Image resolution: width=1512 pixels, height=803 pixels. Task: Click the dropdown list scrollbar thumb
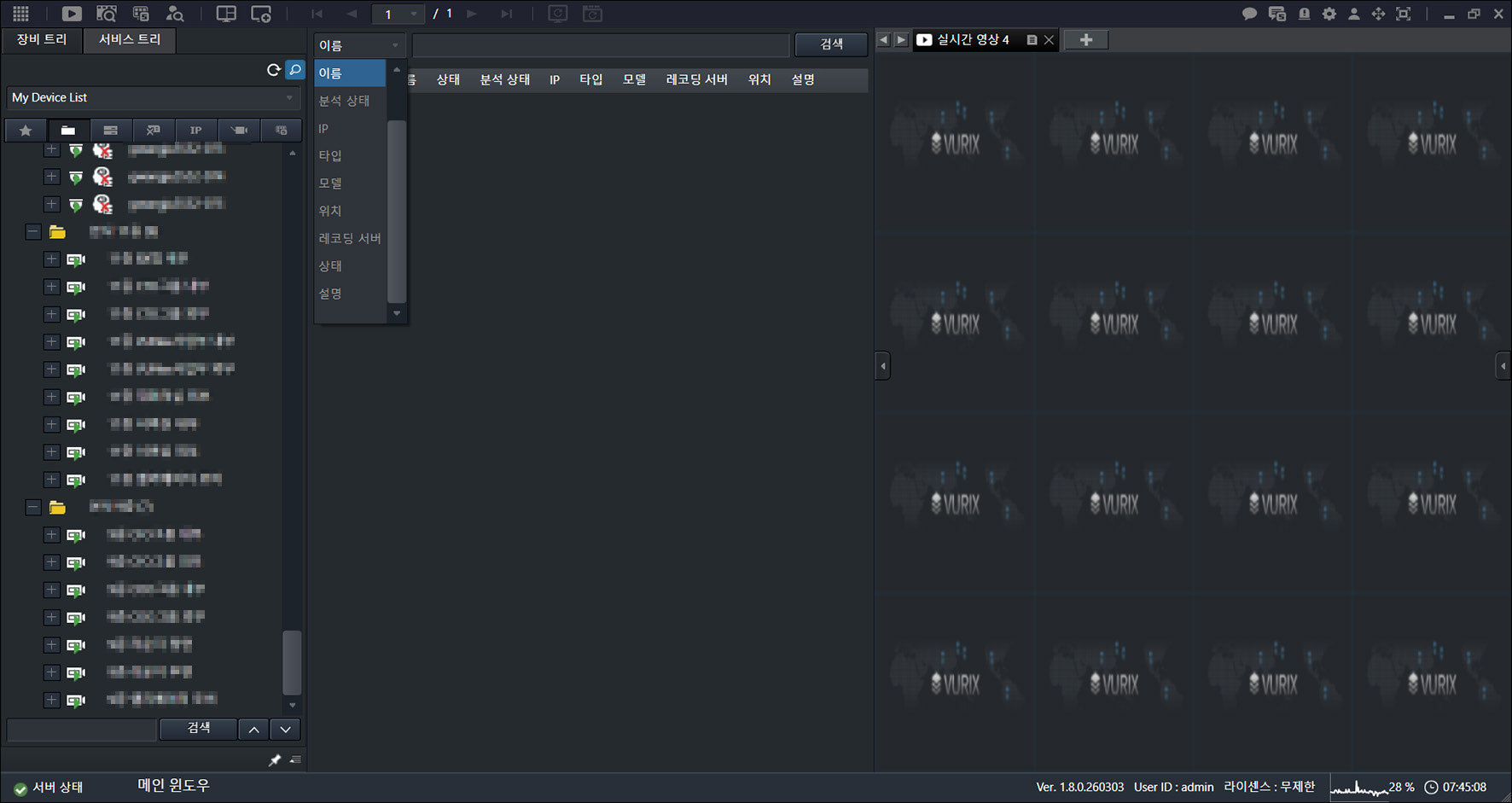click(397, 212)
